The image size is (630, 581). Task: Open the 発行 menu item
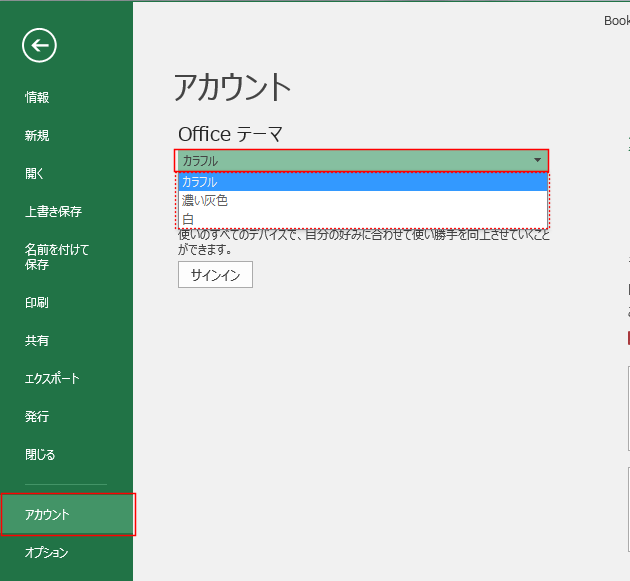tap(37, 416)
